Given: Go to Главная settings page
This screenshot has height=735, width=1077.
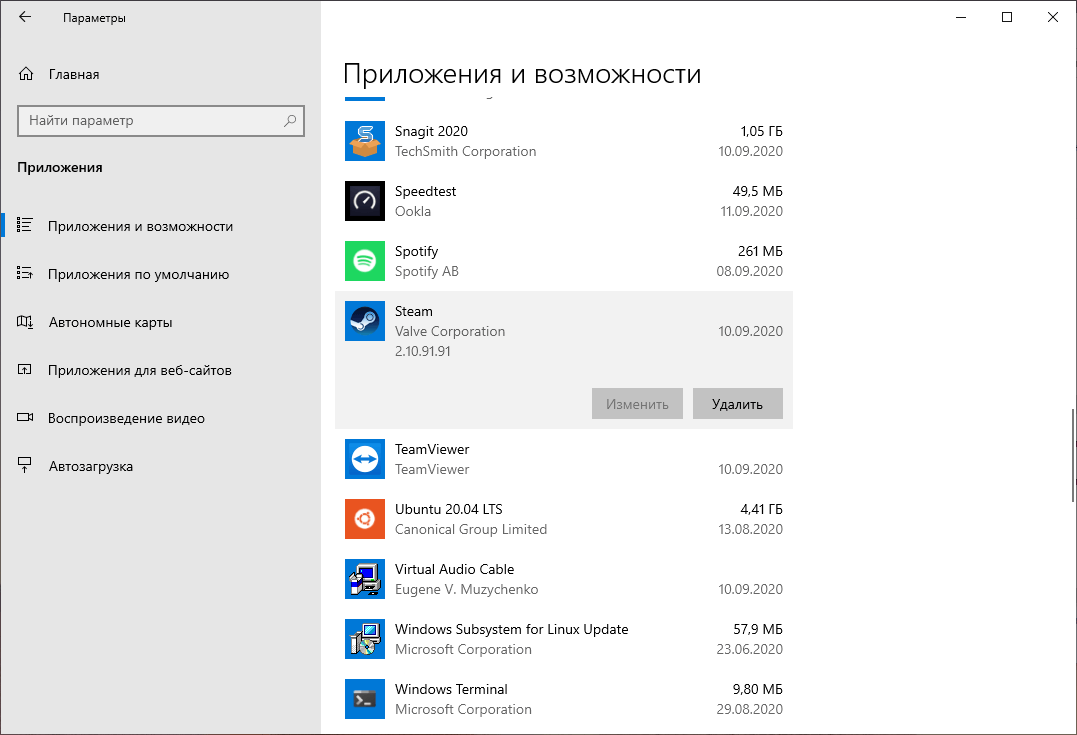Looking at the screenshot, I should (x=161, y=74).
